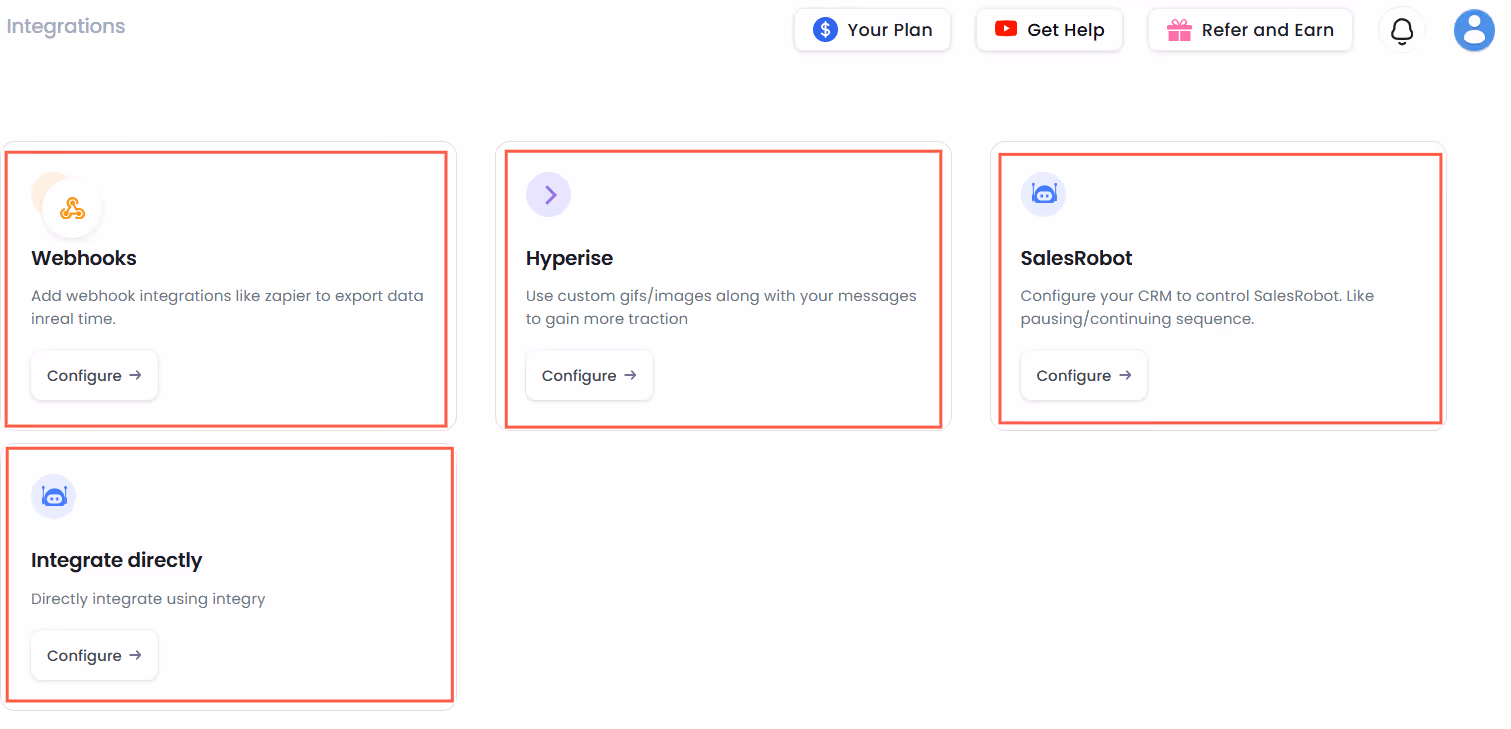Configure the SalesRobot CRM integration
The image size is (1511, 729).
[1083, 375]
